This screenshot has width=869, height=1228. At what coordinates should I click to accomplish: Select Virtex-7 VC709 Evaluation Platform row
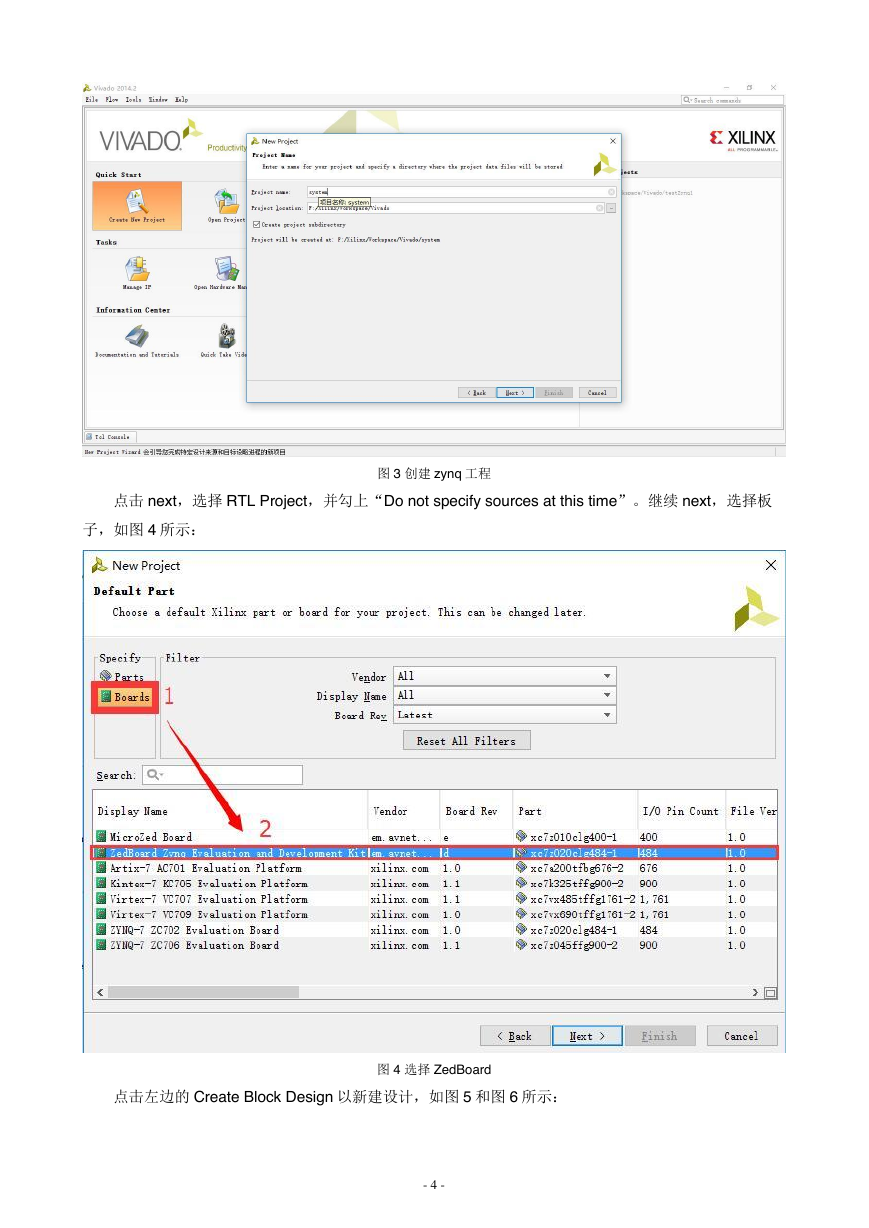[x=436, y=914]
